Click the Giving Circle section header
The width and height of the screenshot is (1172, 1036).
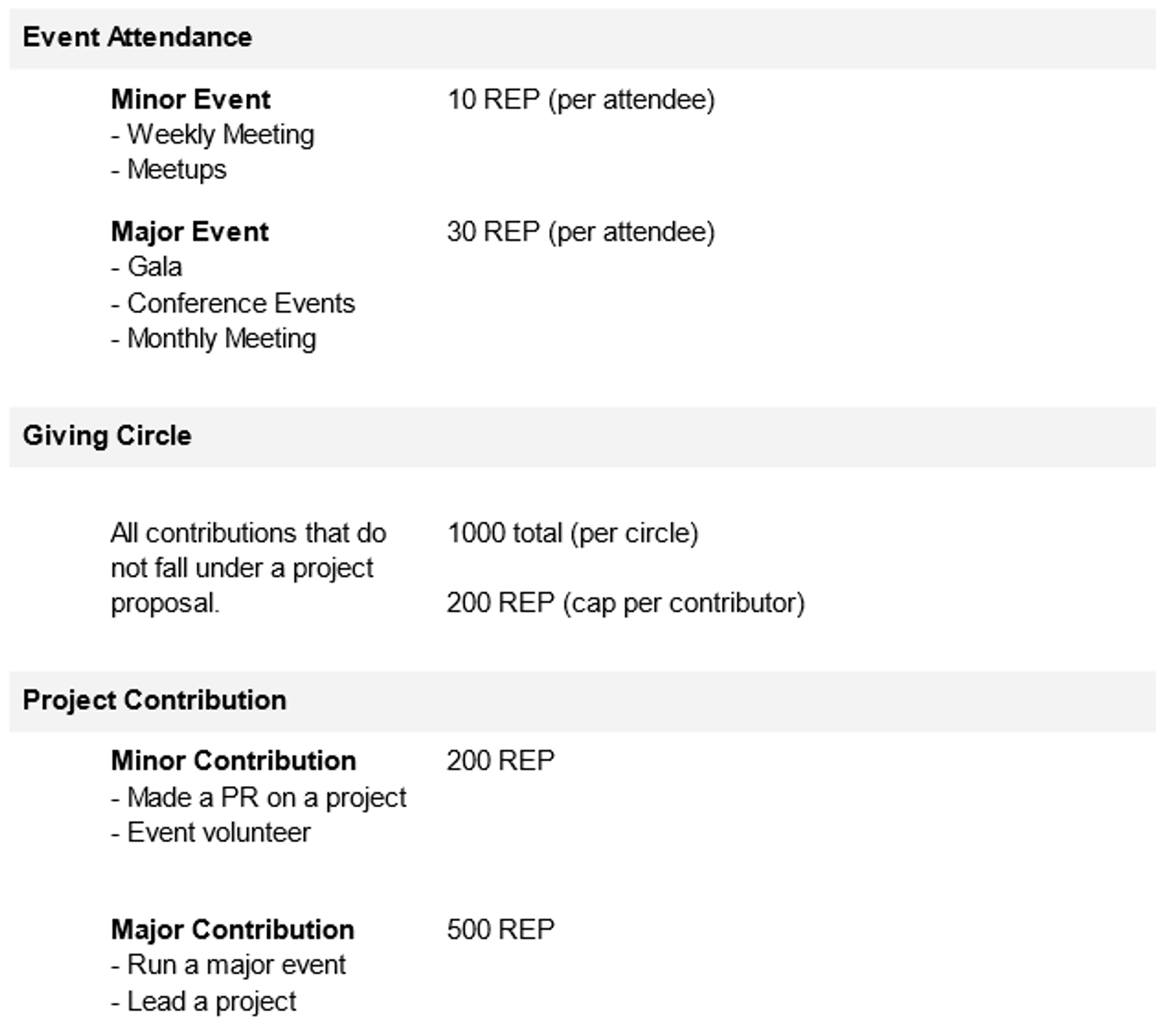[107, 435]
